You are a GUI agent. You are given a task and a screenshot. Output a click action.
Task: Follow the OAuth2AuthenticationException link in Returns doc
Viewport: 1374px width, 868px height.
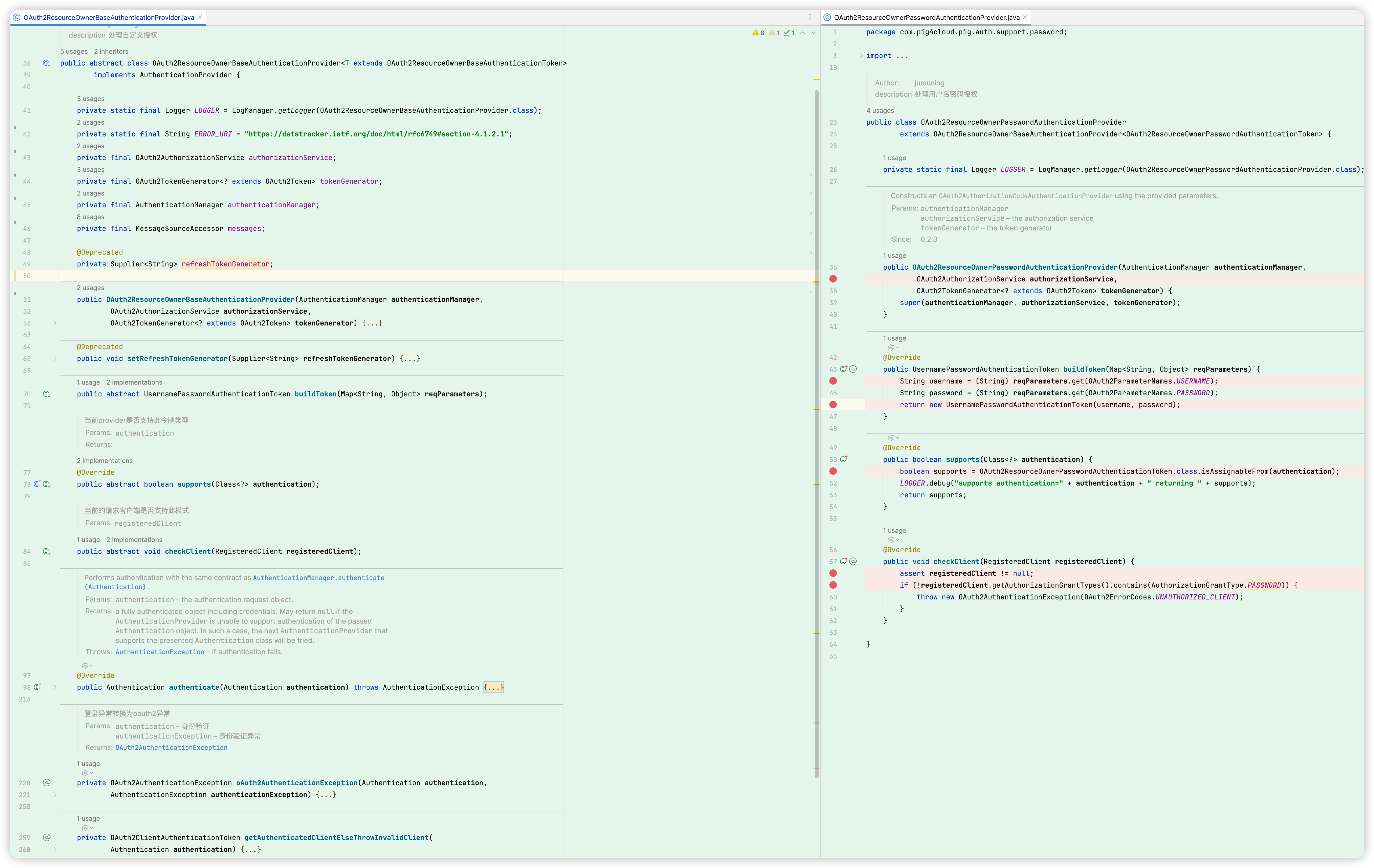pyautogui.click(x=171, y=748)
